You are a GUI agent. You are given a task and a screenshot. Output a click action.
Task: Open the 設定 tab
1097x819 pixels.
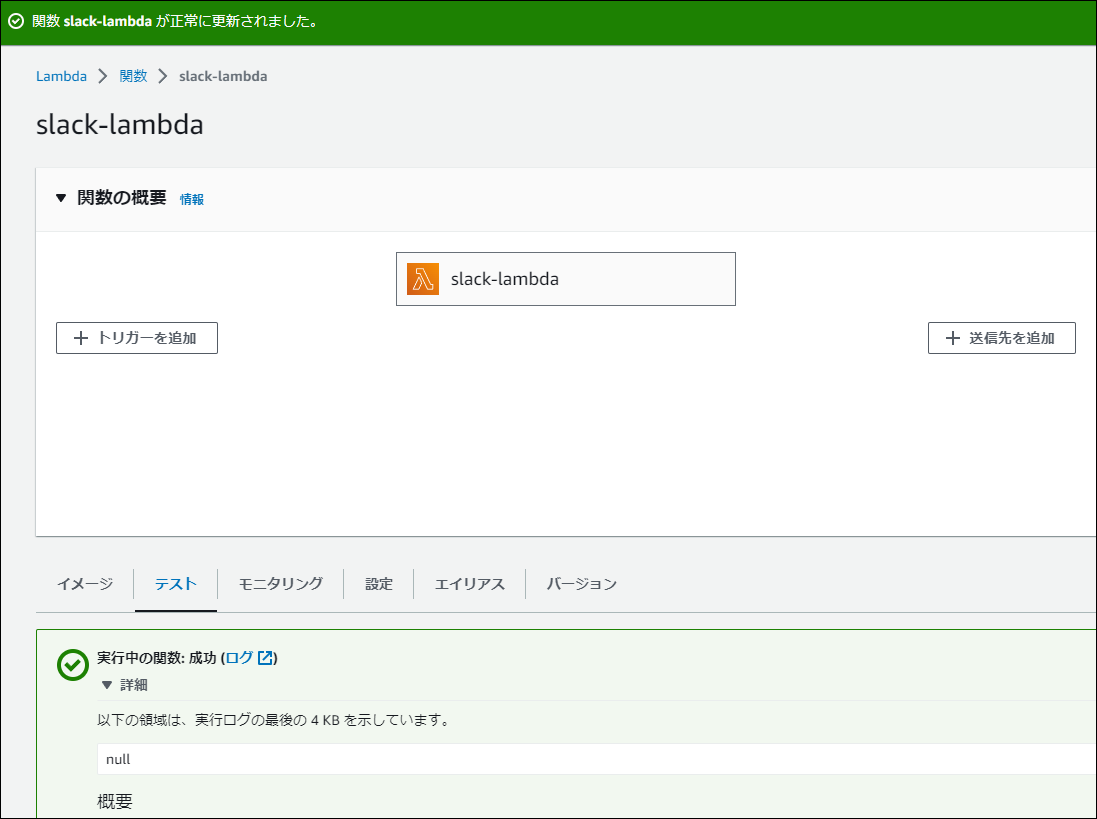coord(378,584)
